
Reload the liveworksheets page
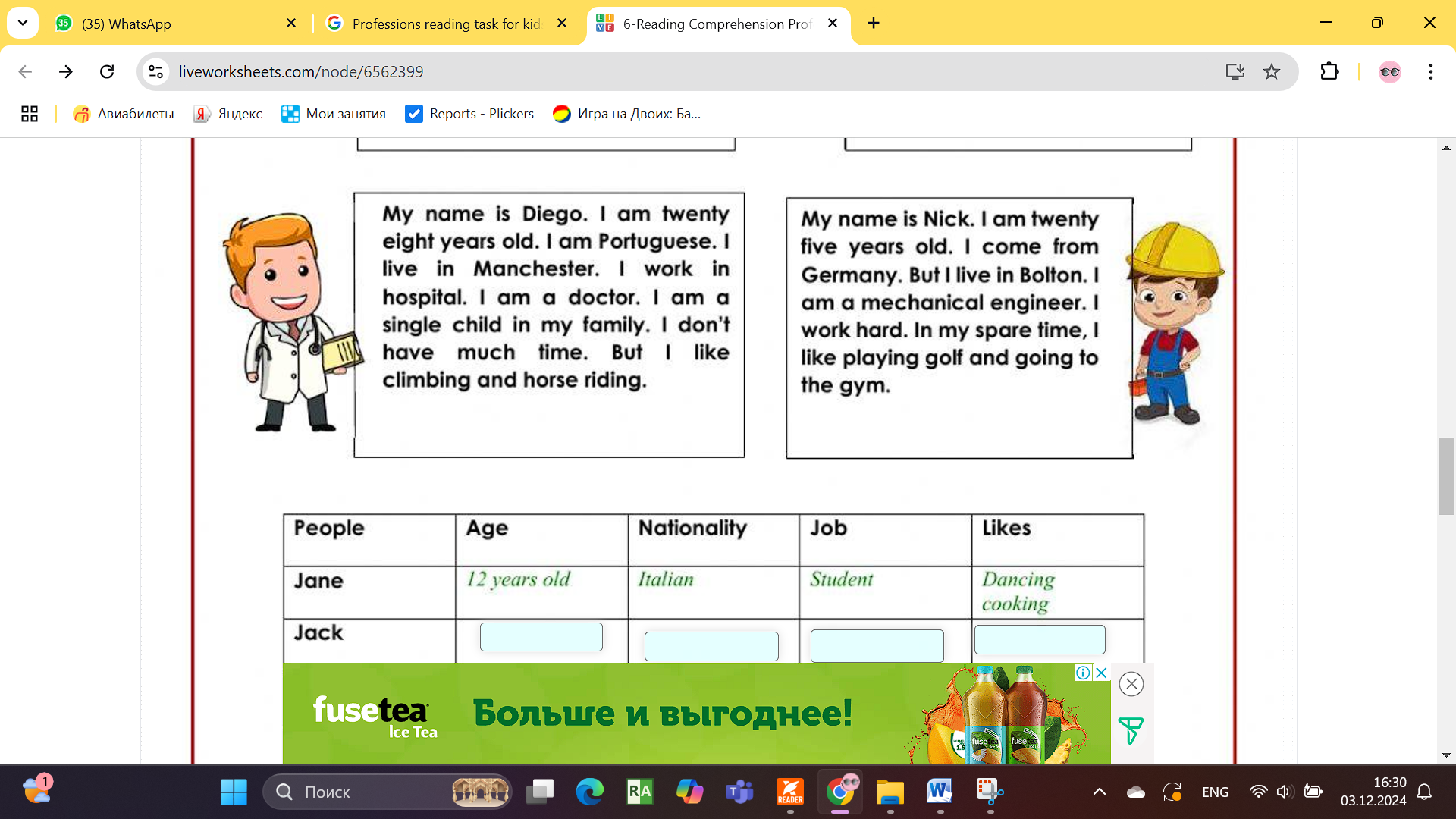point(107,71)
